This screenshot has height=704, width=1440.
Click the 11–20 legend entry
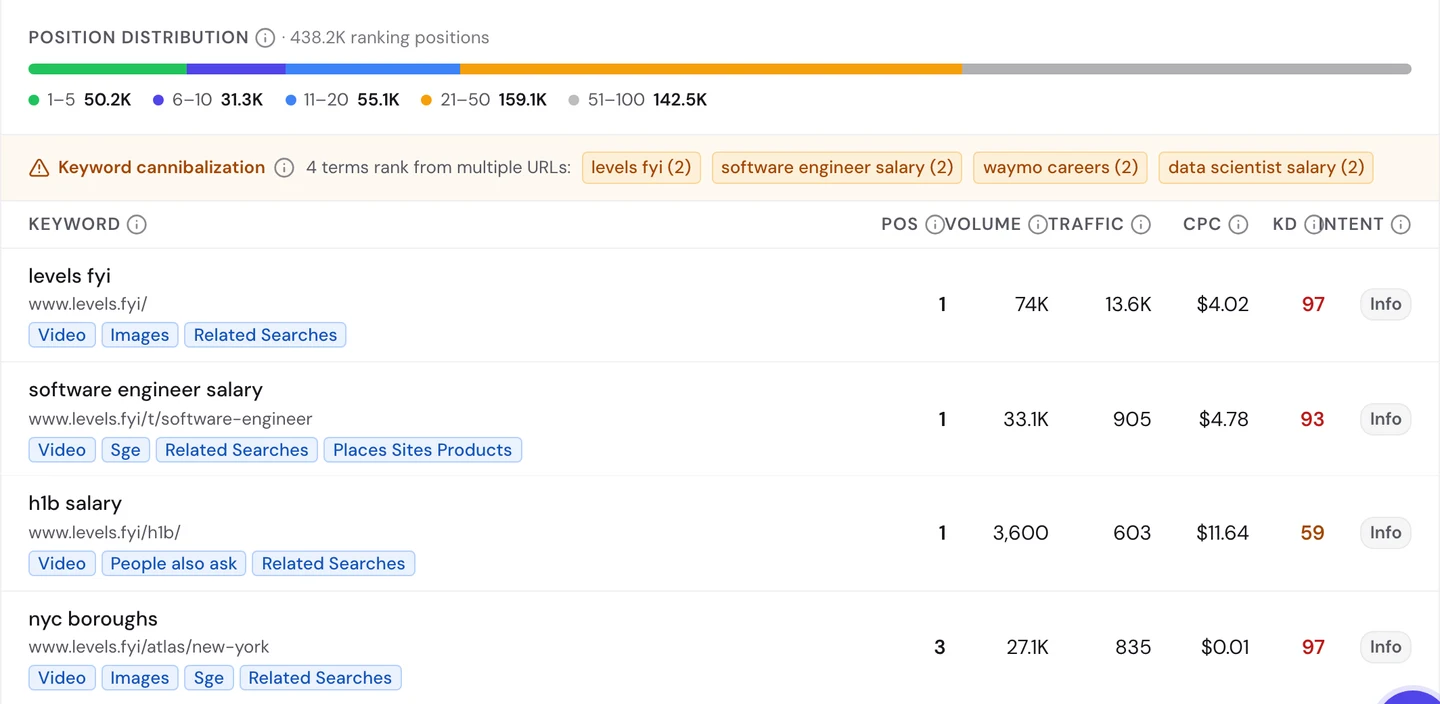tap(342, 100)
